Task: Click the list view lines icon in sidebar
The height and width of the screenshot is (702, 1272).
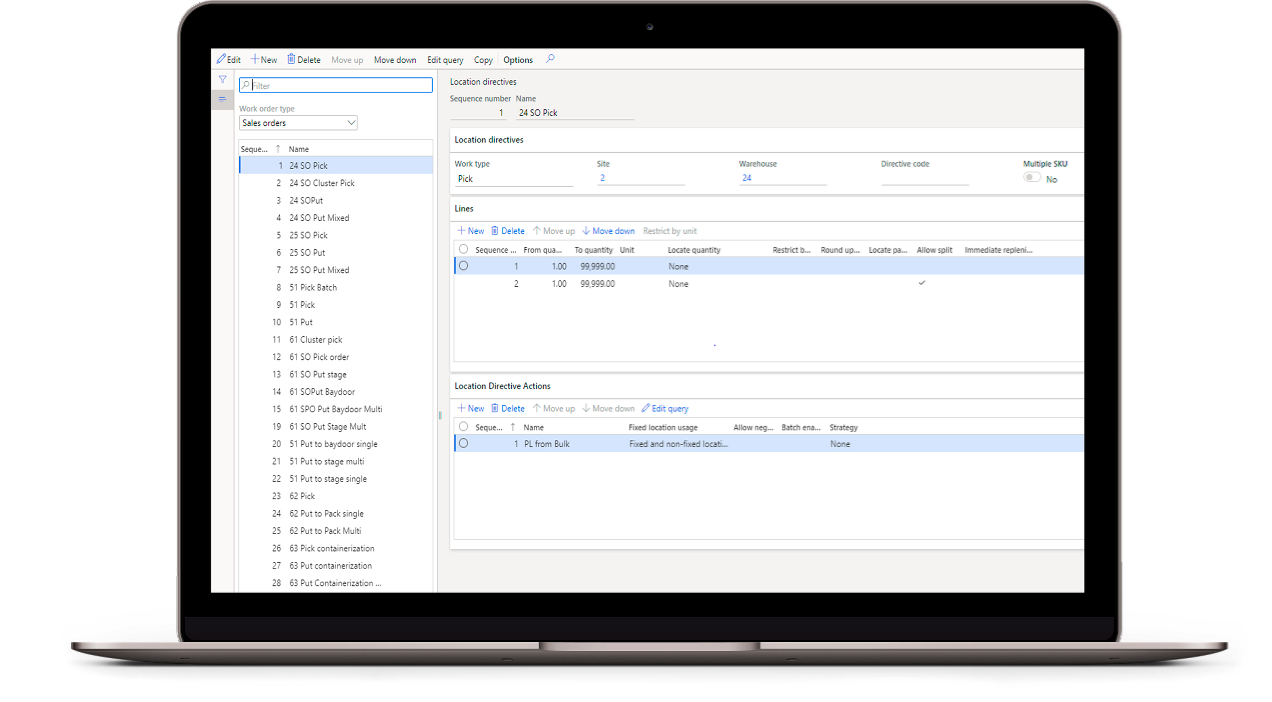Action: coord(223,99)
